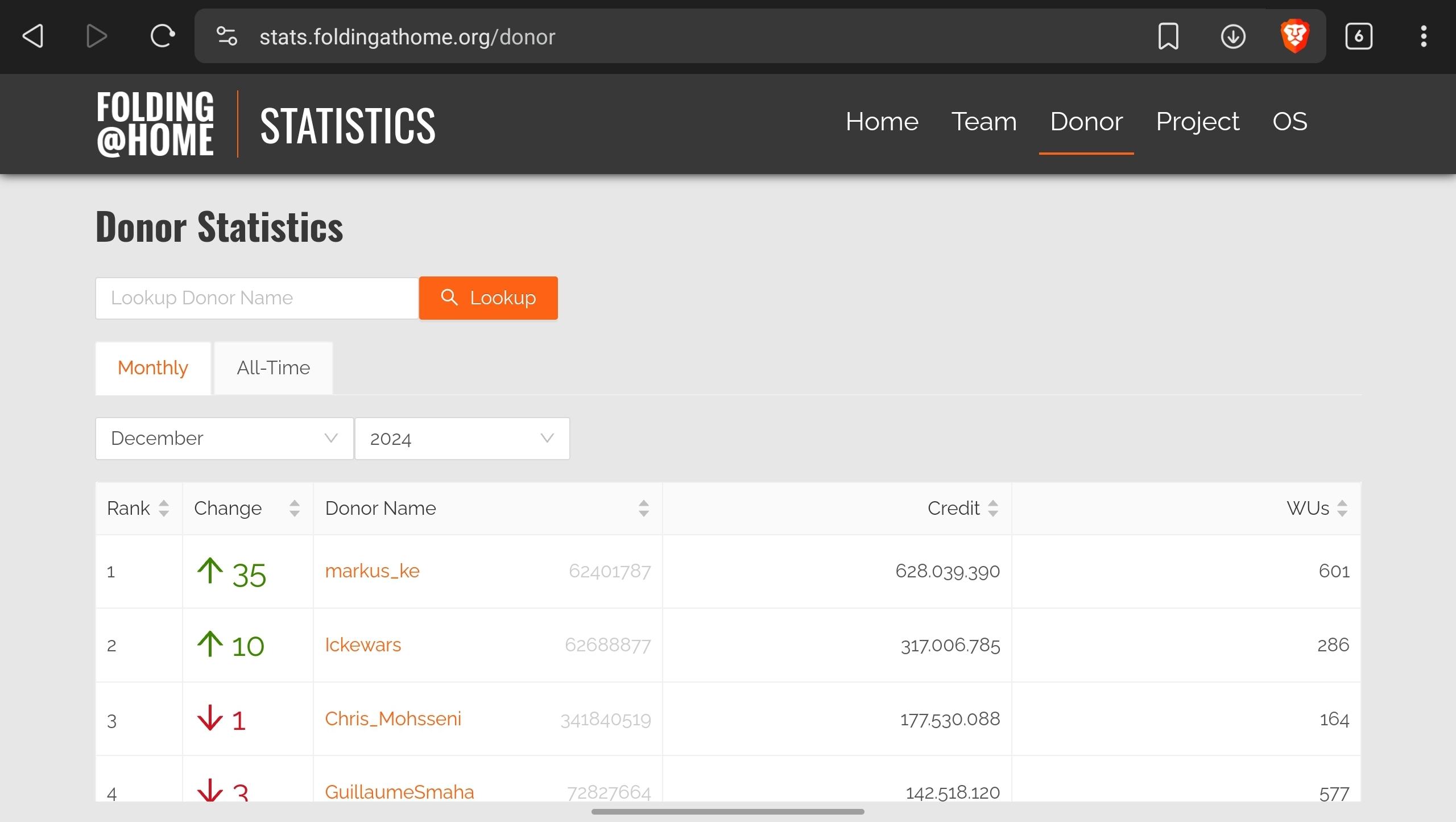The image size is (1456, 822).
Task: Tap the browser forward arrow
Action: point(97,36)
